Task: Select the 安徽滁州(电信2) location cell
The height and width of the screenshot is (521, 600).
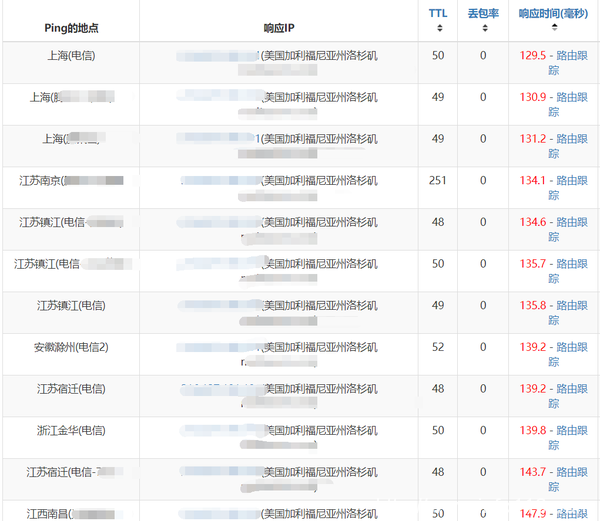Action: click(71, 347)
